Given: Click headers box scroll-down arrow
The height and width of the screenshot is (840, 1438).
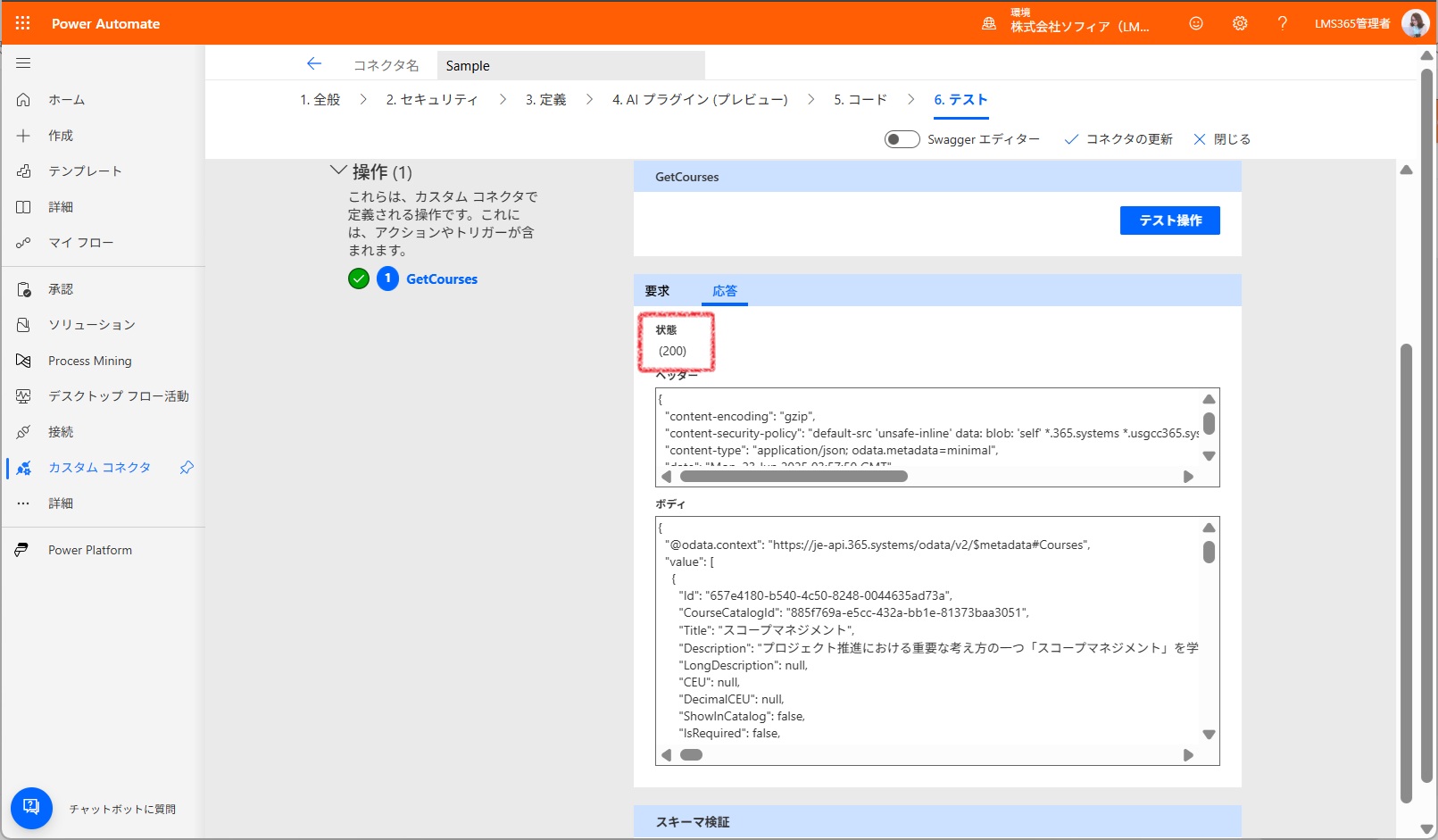Looking at the screenshot, I should [1209, 456].
